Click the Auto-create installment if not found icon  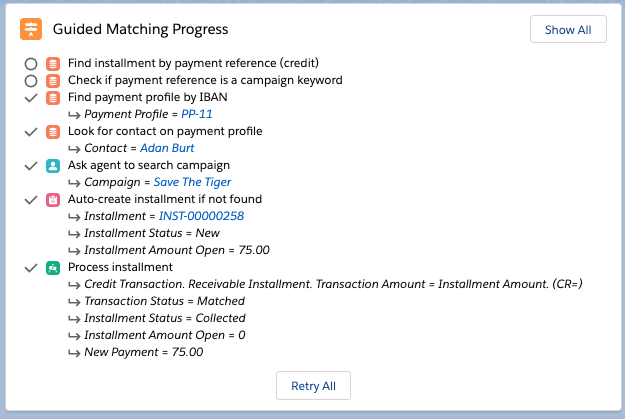pos(53,199)
